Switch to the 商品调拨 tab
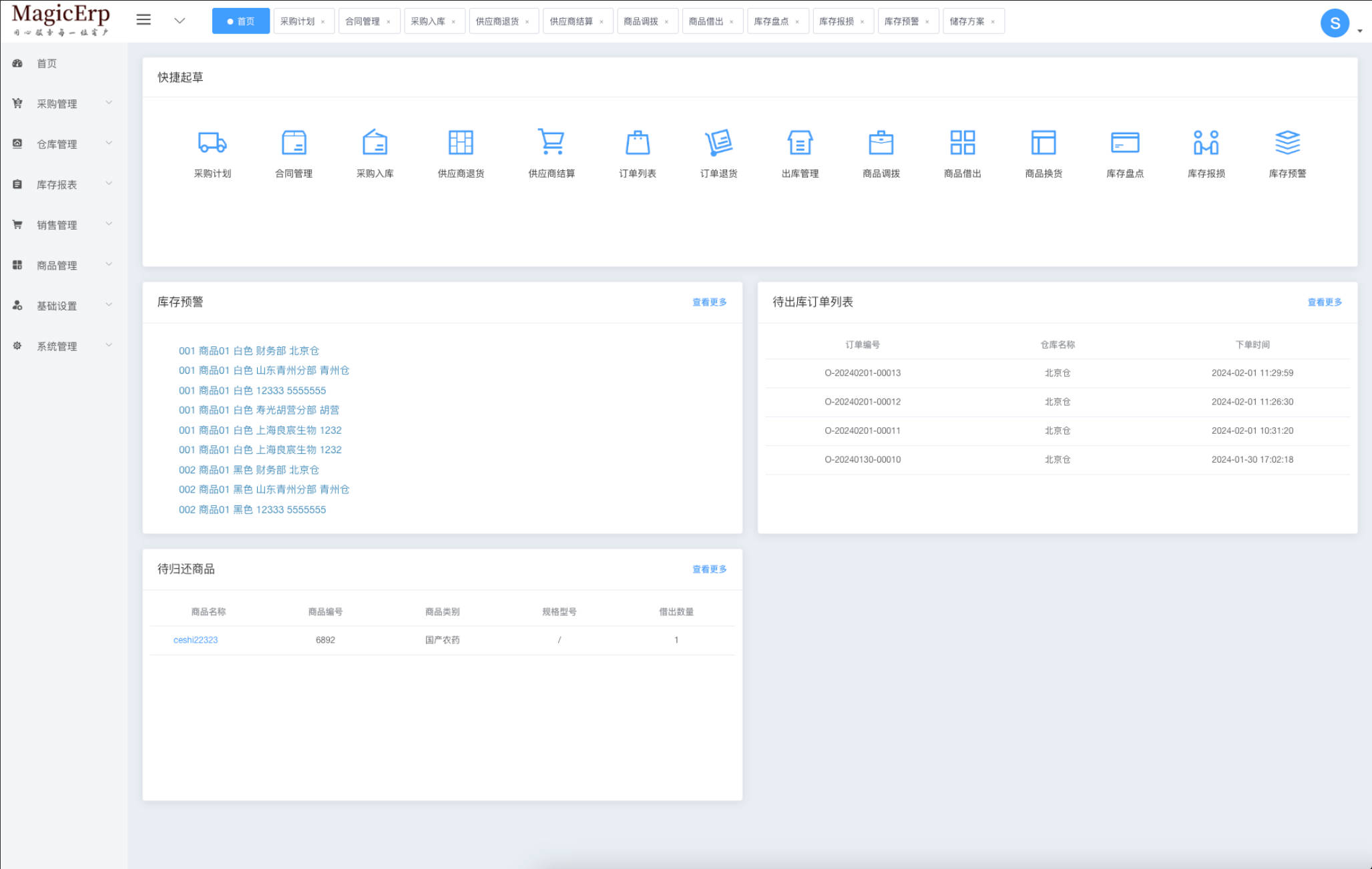The height and width of the screenshot is (869, 1372). (640, 21)
